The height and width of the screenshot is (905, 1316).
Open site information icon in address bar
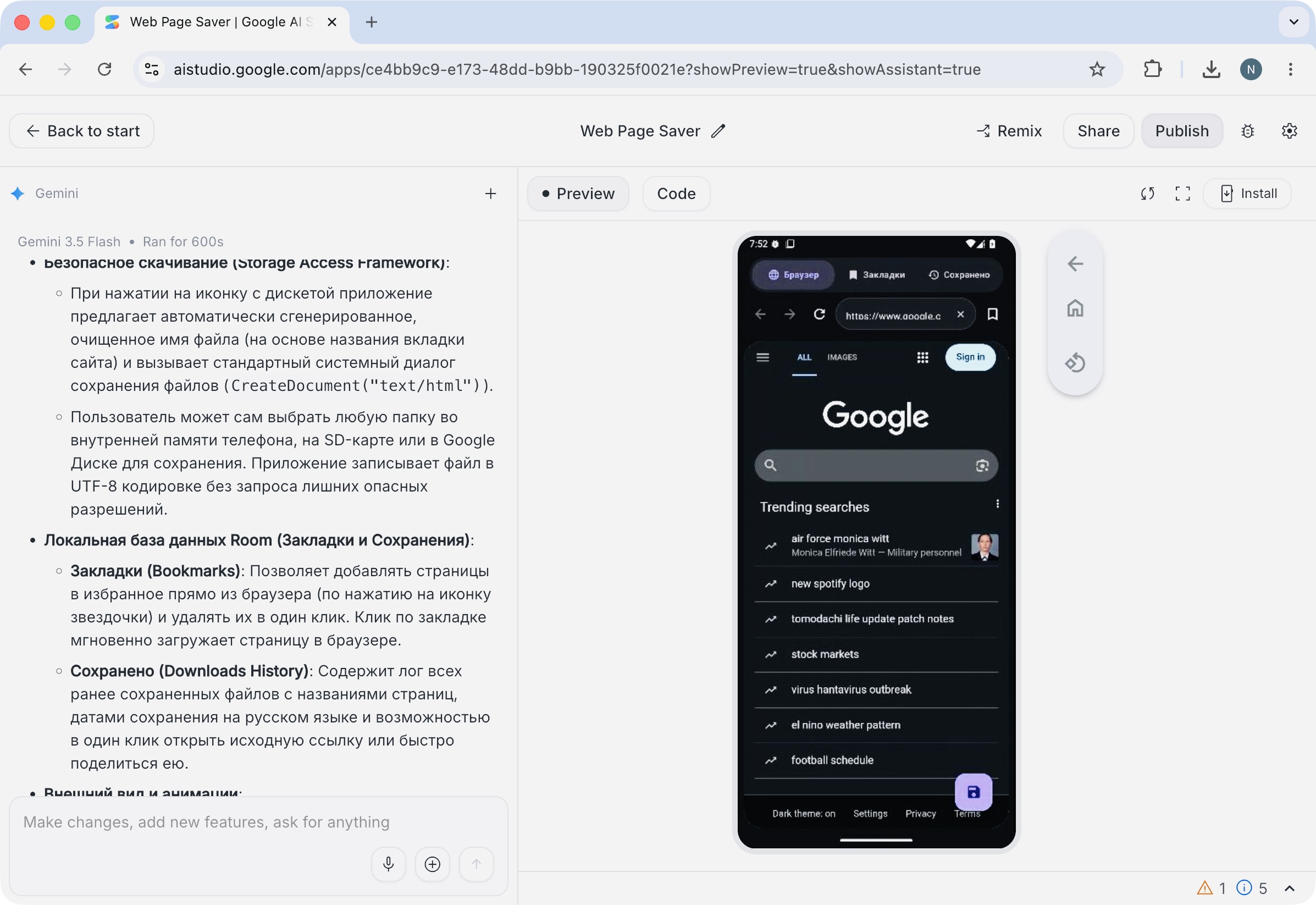click(x=151, y=69)
